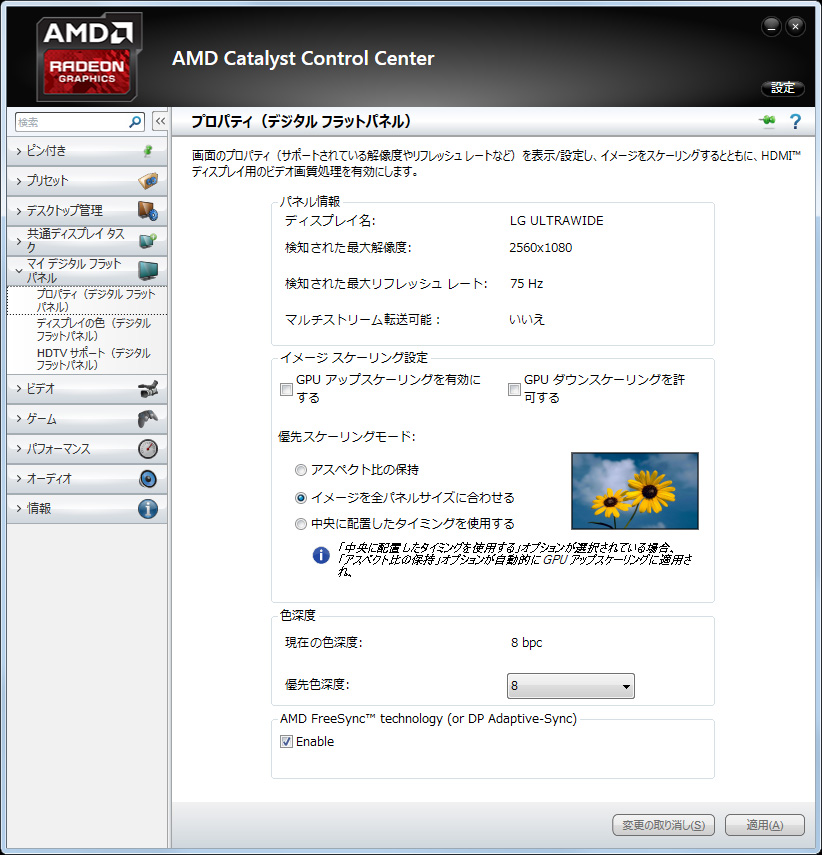Click the preset icon beside プリセット
Image resolution: width=822 pixels, height=855 pixels.
(x=148, y=180)
